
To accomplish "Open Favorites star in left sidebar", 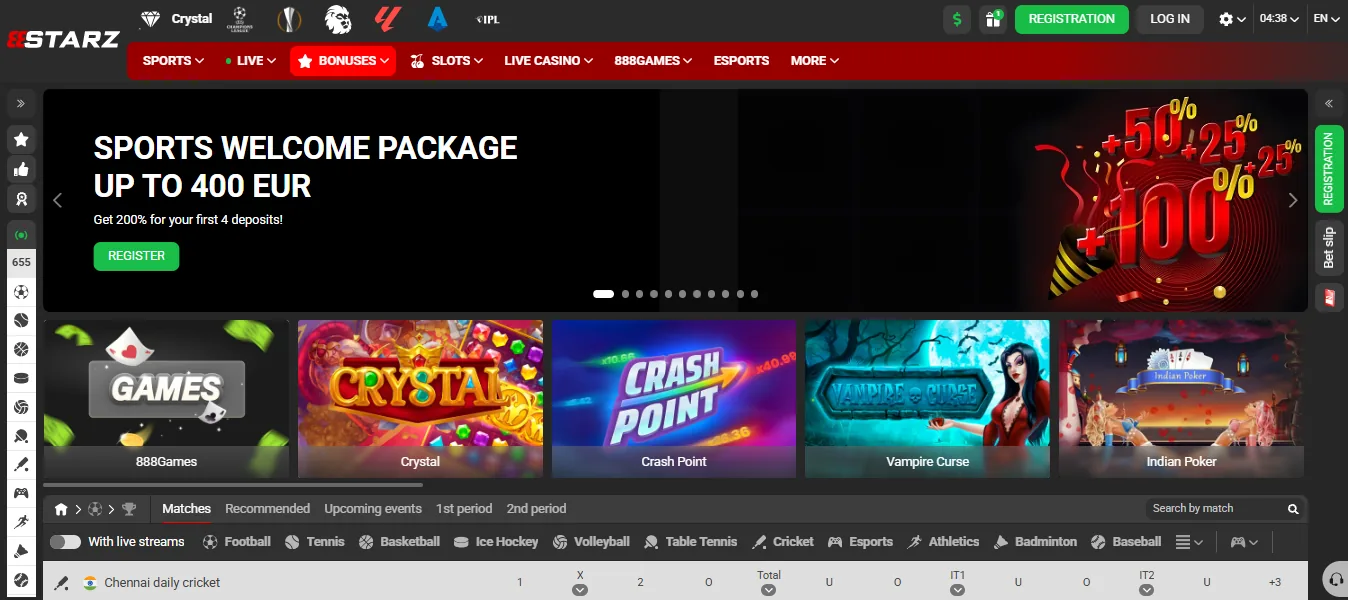I will click(21, 139).
